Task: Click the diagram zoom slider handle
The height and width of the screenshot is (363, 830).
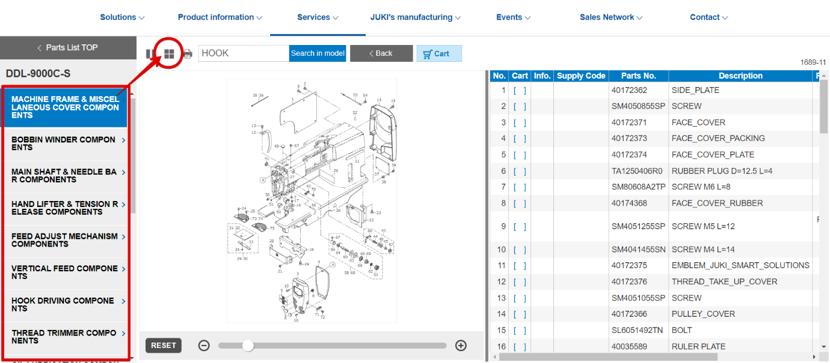Action: pyautogui.click(x=247, y=346)
